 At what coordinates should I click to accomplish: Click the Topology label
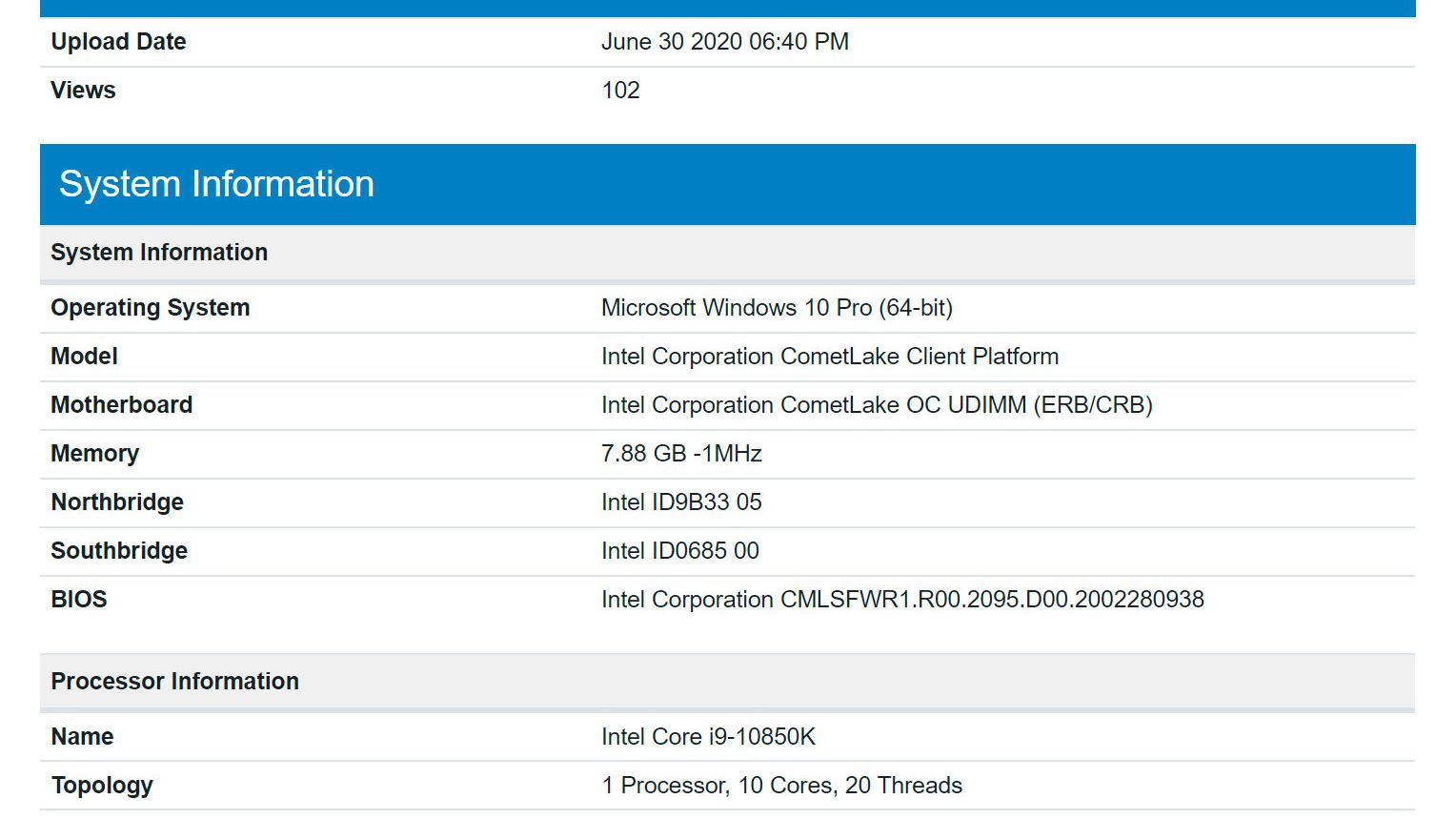pyautogui.click(x=102, y=786)
